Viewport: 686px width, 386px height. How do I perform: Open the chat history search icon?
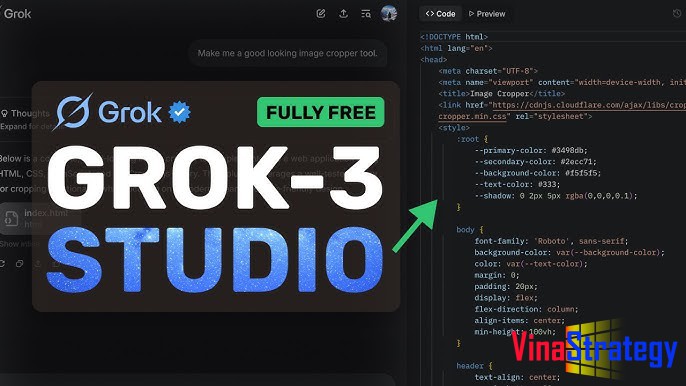coord(366,14)
